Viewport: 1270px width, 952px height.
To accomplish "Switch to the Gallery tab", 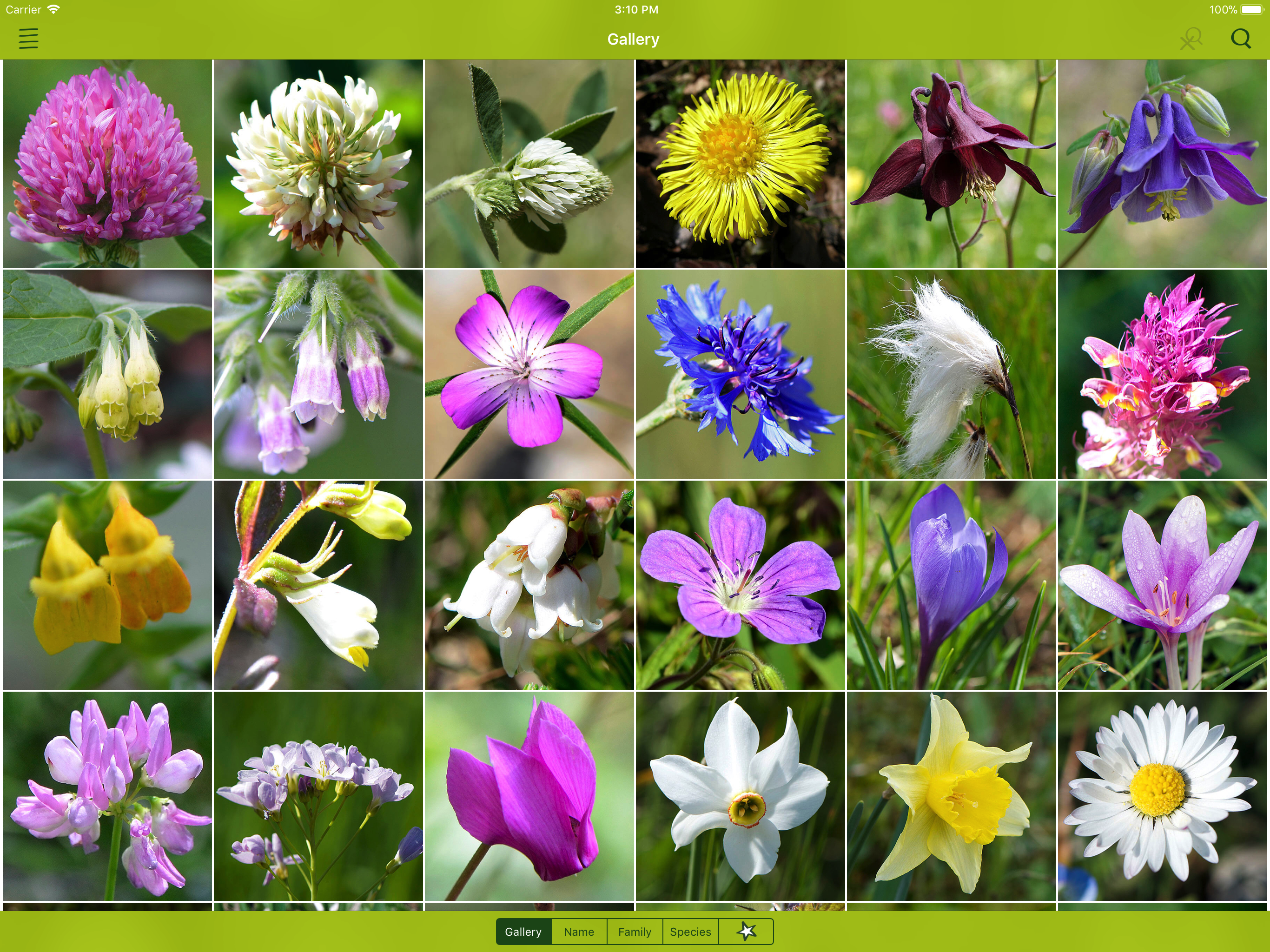I will (x=523, y=932).
